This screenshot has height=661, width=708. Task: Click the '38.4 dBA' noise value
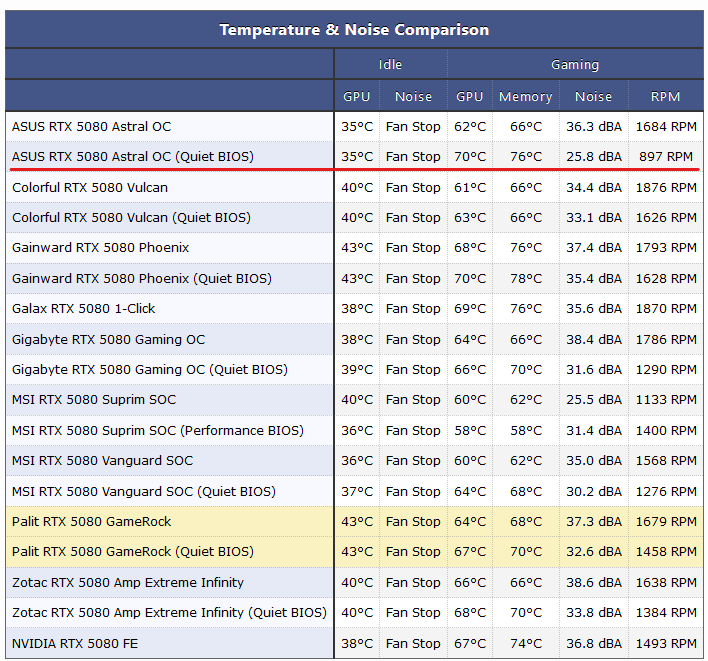(594, 340)
